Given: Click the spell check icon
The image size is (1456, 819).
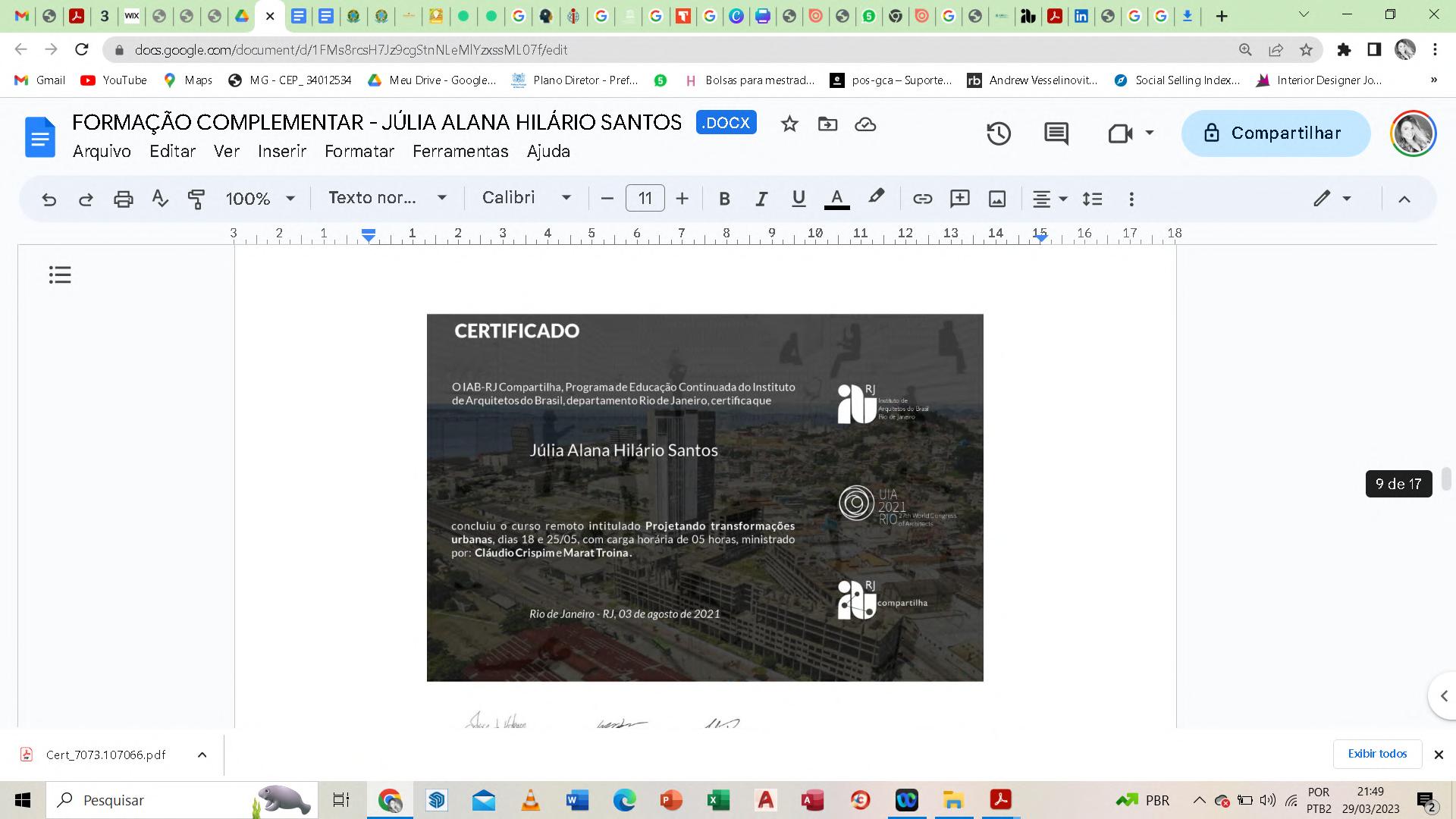Looking at the screenshot, I should (159, 199).
